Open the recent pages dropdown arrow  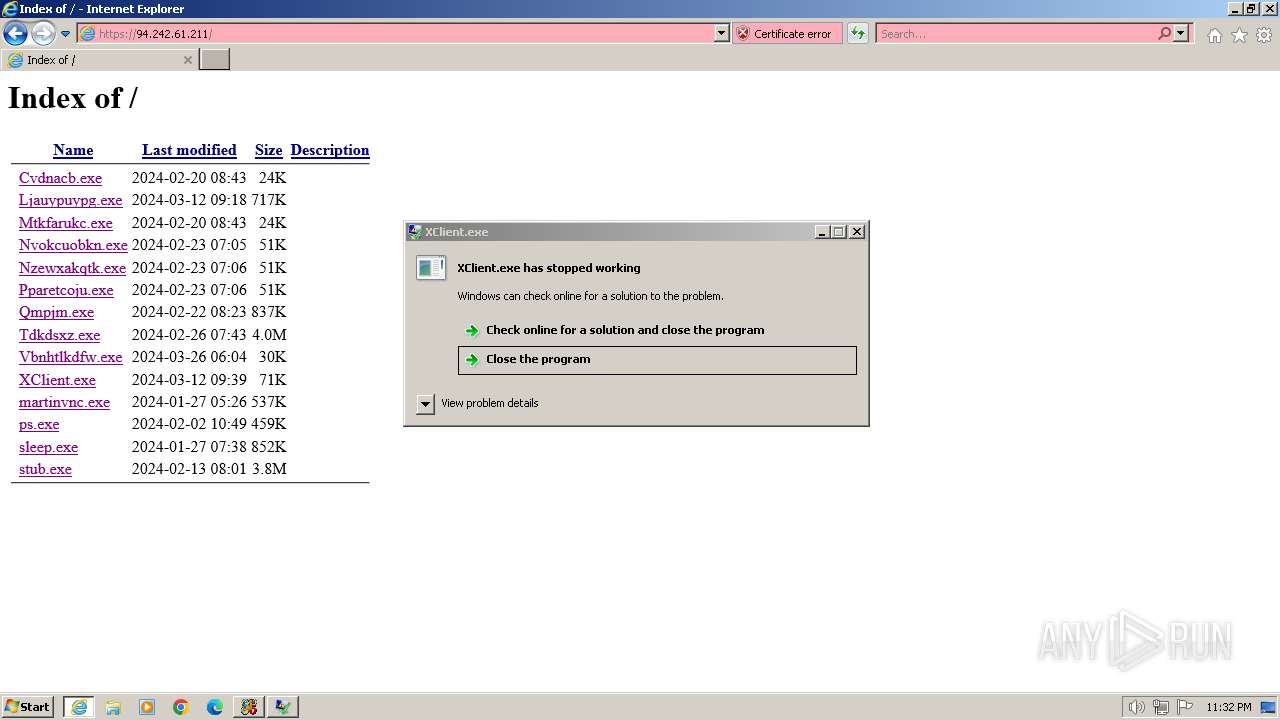point(66,34)
